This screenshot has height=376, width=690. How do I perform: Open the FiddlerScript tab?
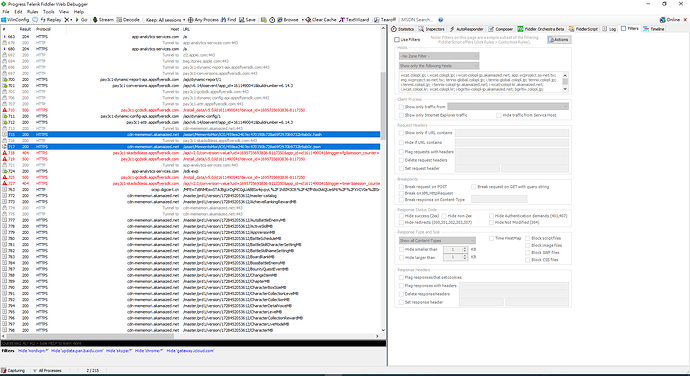click(583, 29)
